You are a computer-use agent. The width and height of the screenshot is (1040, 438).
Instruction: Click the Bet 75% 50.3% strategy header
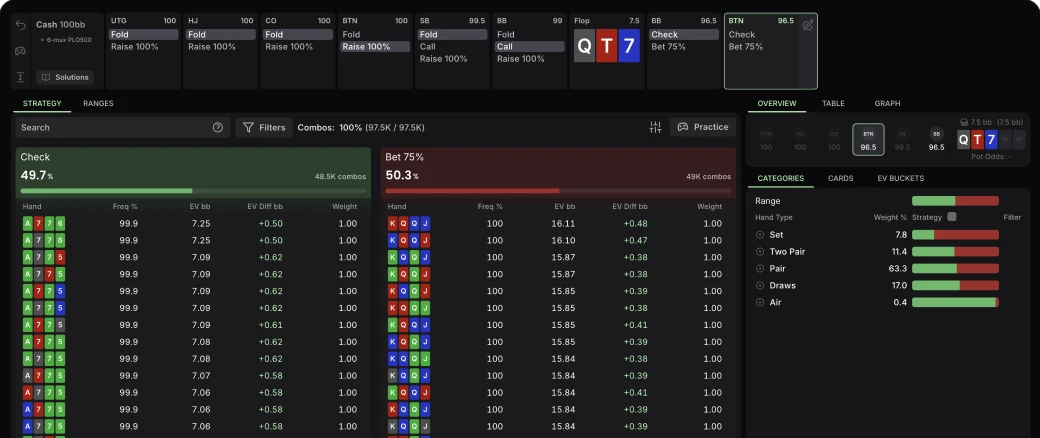tap(558, 173)
